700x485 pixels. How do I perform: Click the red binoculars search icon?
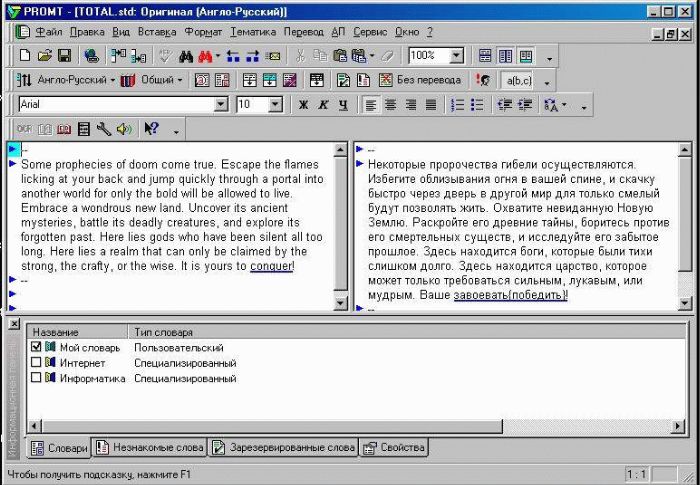205,56
